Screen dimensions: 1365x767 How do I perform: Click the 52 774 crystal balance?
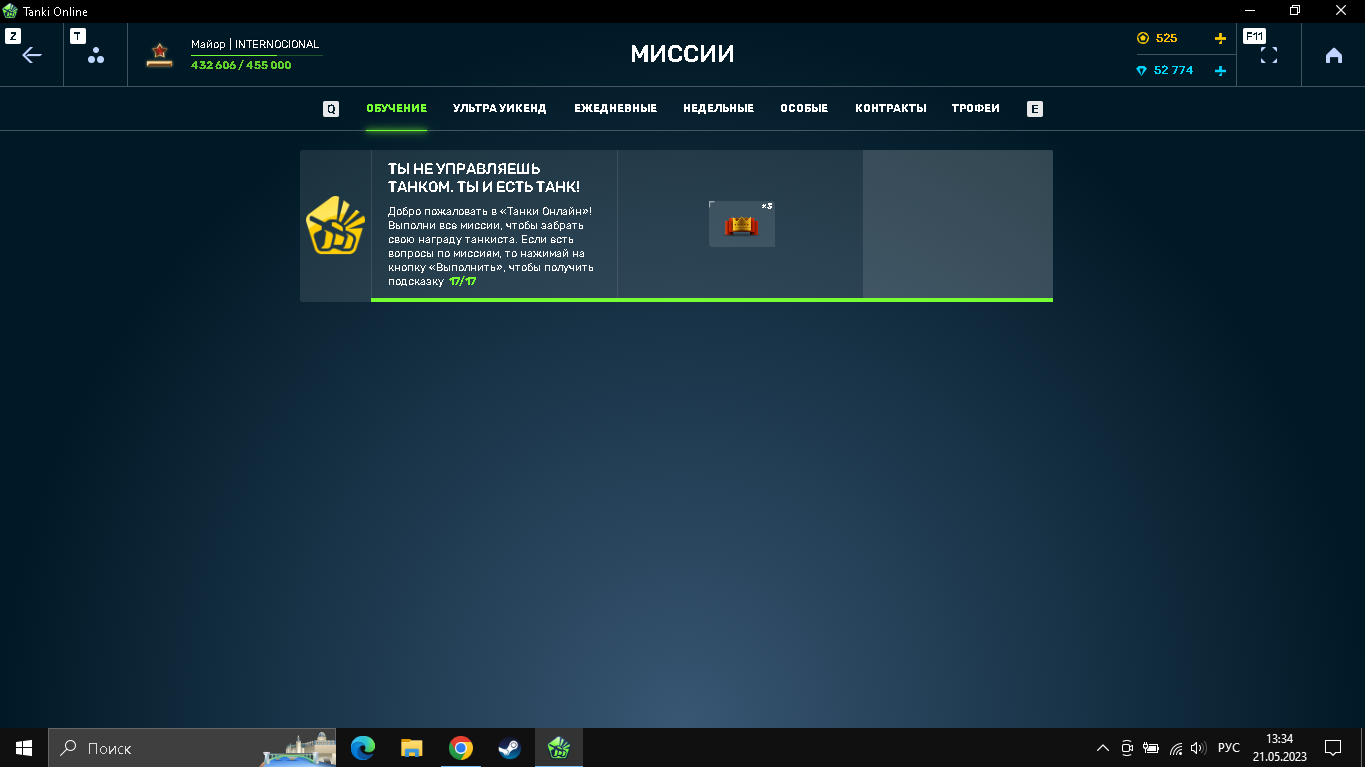pyautogui.click(x=1174, y=71)
